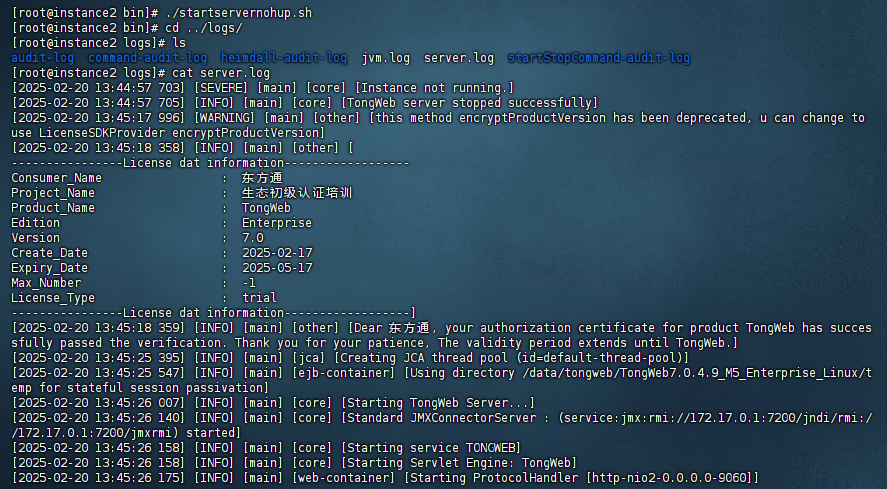The width and height of the screenshot is (887, 489).
Task: Click 'Starting TongWeb Server...' message
Action: click(438, 402)
